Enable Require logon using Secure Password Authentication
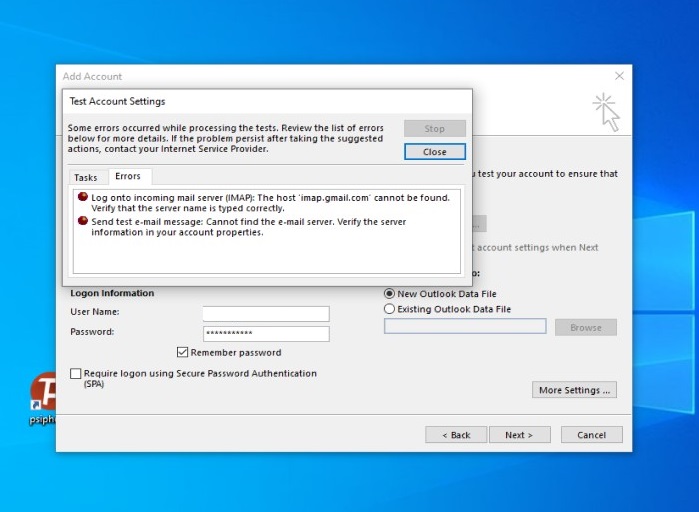The height and width of the screenshot is (512, 699). point(76,373)
